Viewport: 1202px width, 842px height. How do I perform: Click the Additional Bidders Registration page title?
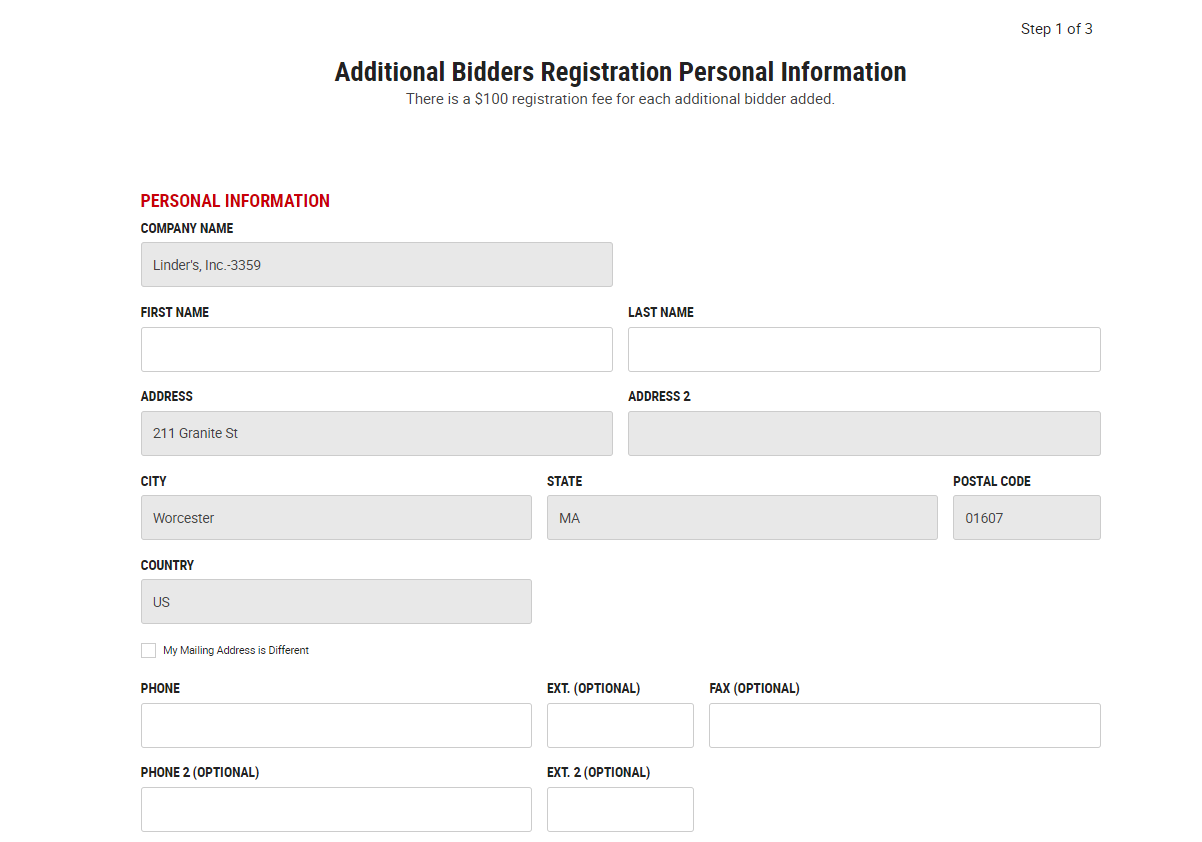click(x=620, y=71)
